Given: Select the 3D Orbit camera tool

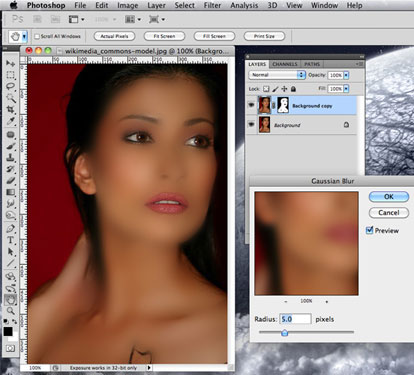Looking at the screenshot, I should (x=10, y=288).
